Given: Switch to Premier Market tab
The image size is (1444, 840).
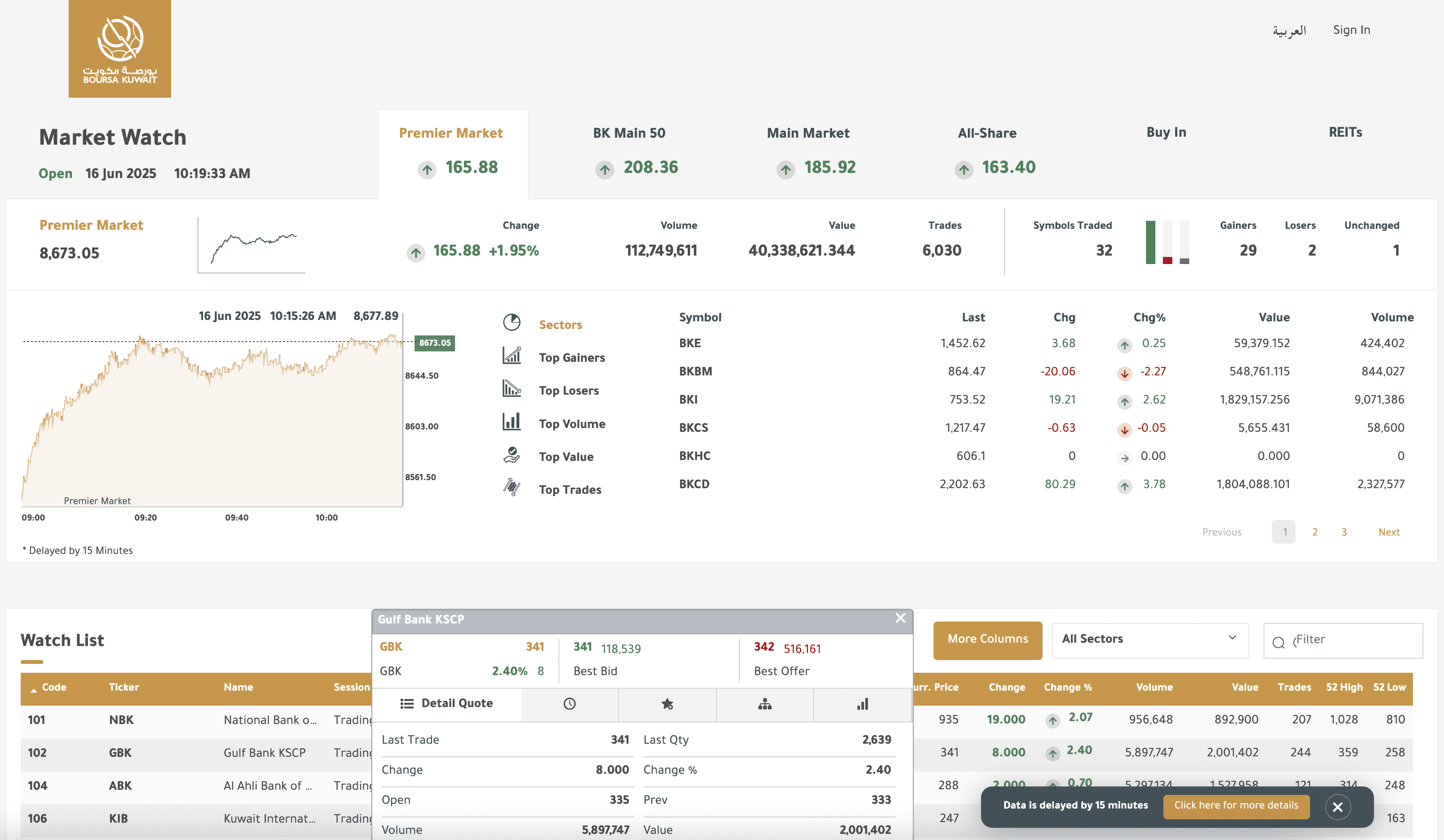Looking at the screenshot, I should (x=453, y=154).
